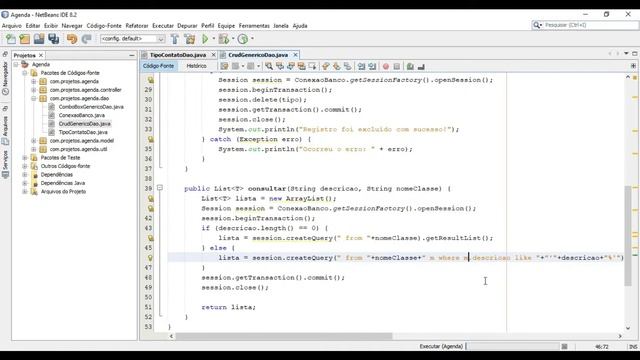Click the New Project toolbar icon
The width and height of the screenshot is (640, 360).
[x=25, y=39]
